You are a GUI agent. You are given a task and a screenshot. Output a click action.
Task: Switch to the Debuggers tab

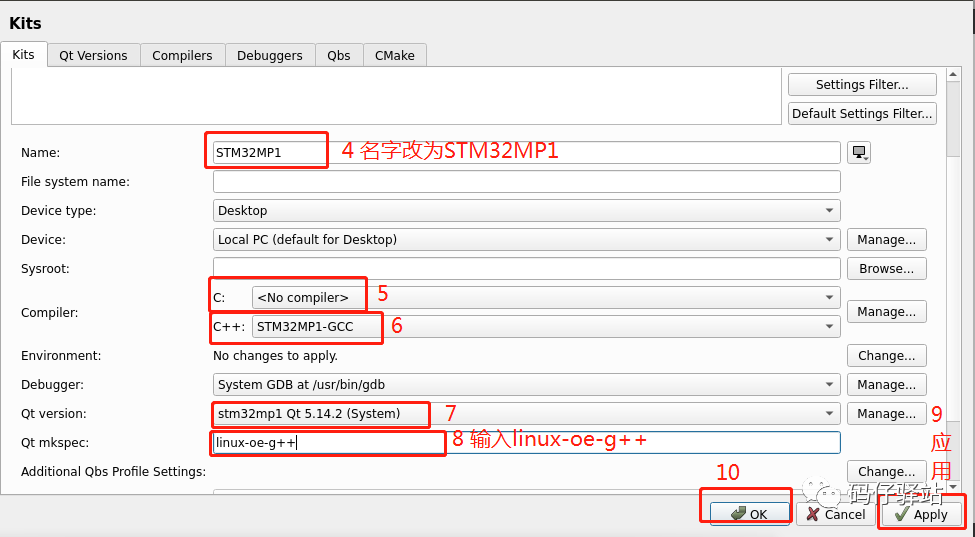click(x=270, y=55)
